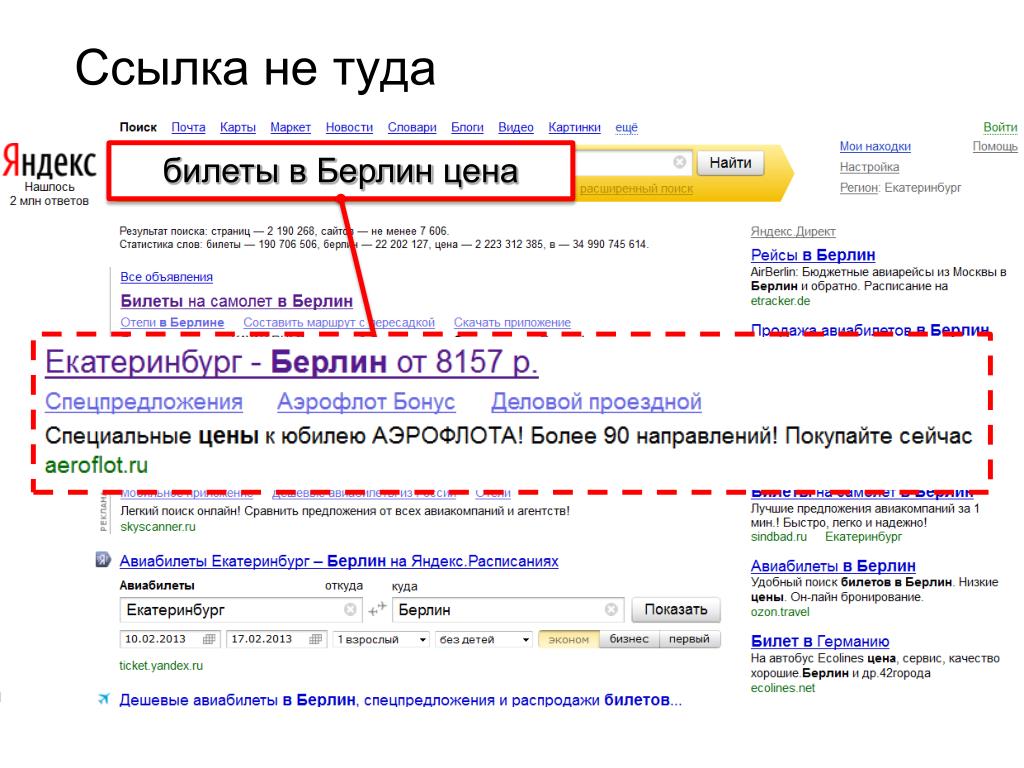
Task: Click Составить маршрут с пересадкой
Action: 339,323
